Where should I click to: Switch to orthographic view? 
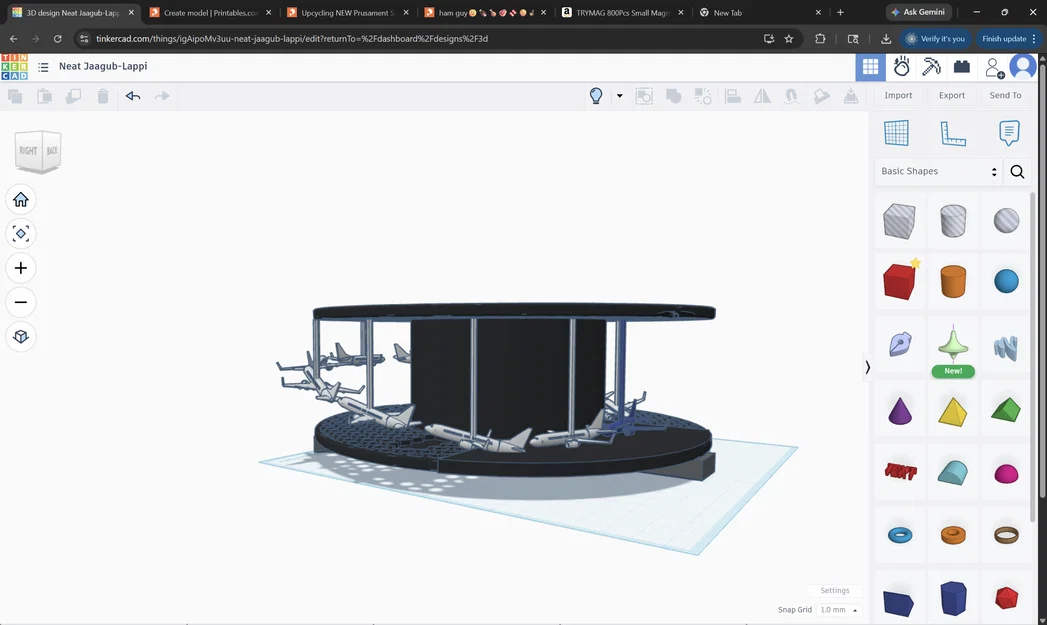20,336
